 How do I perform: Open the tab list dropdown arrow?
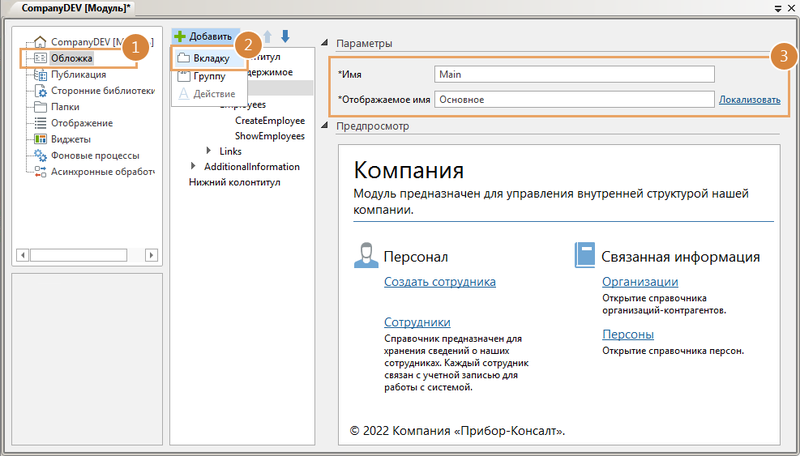tap(778, 8)
